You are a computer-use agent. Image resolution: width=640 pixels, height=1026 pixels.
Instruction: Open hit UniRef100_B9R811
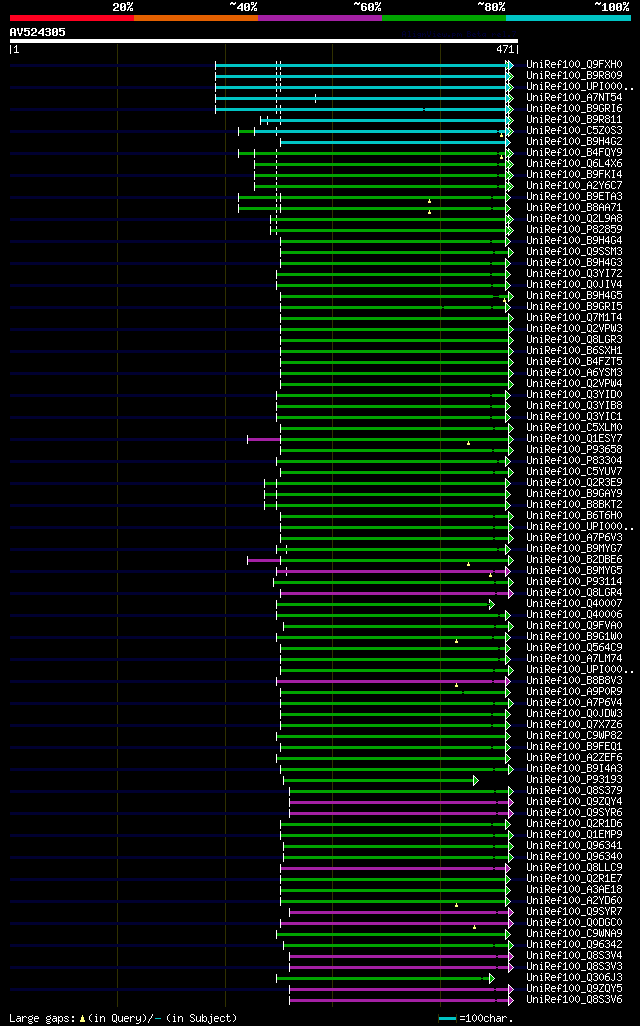[574, 120]
